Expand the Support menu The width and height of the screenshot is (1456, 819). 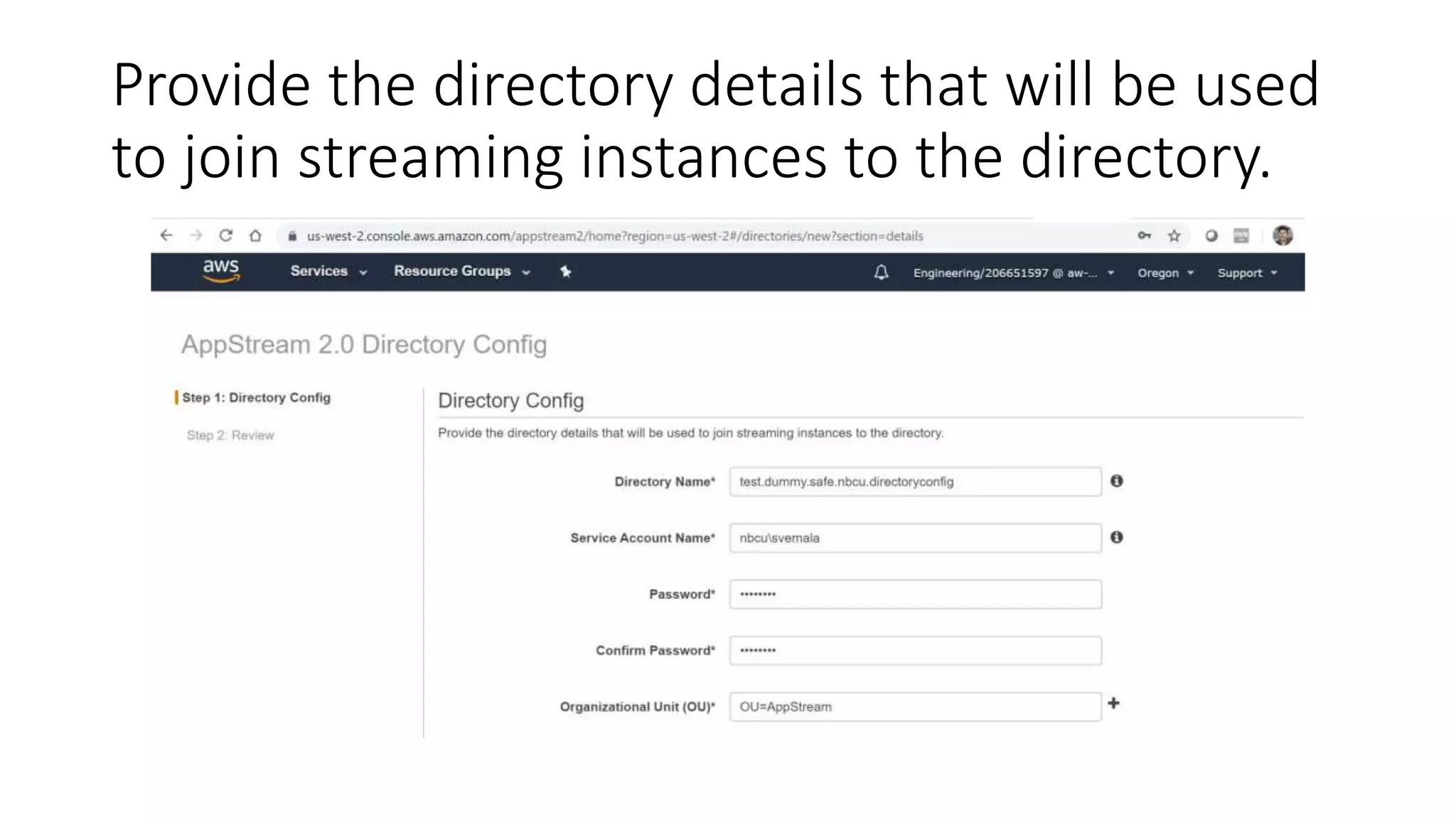click(1247, 273)
